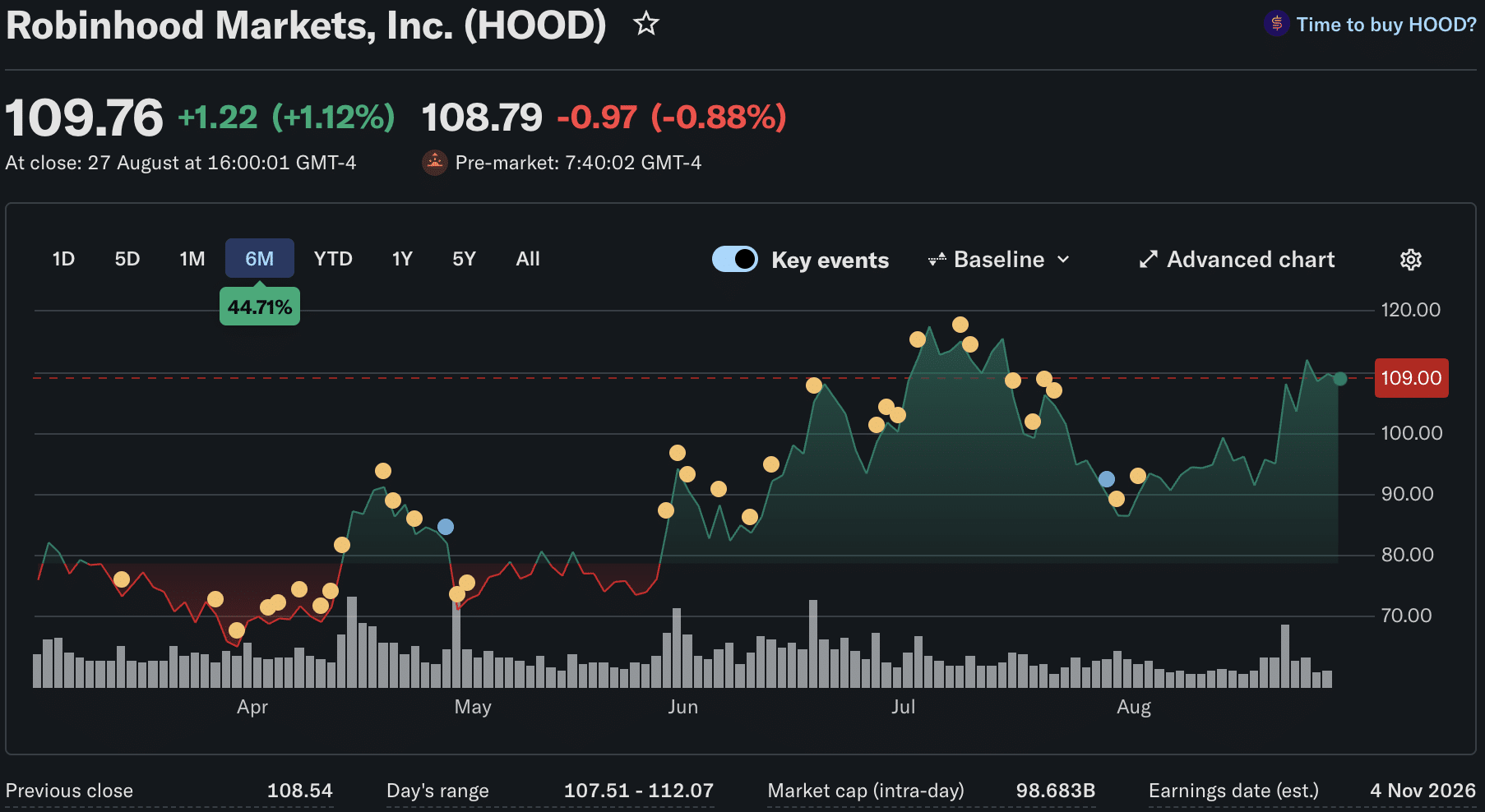Image resolution: width=1485 pixels, height=812 pixels.
Task: Select the 1Y range tab
Action: coord(402,259)
